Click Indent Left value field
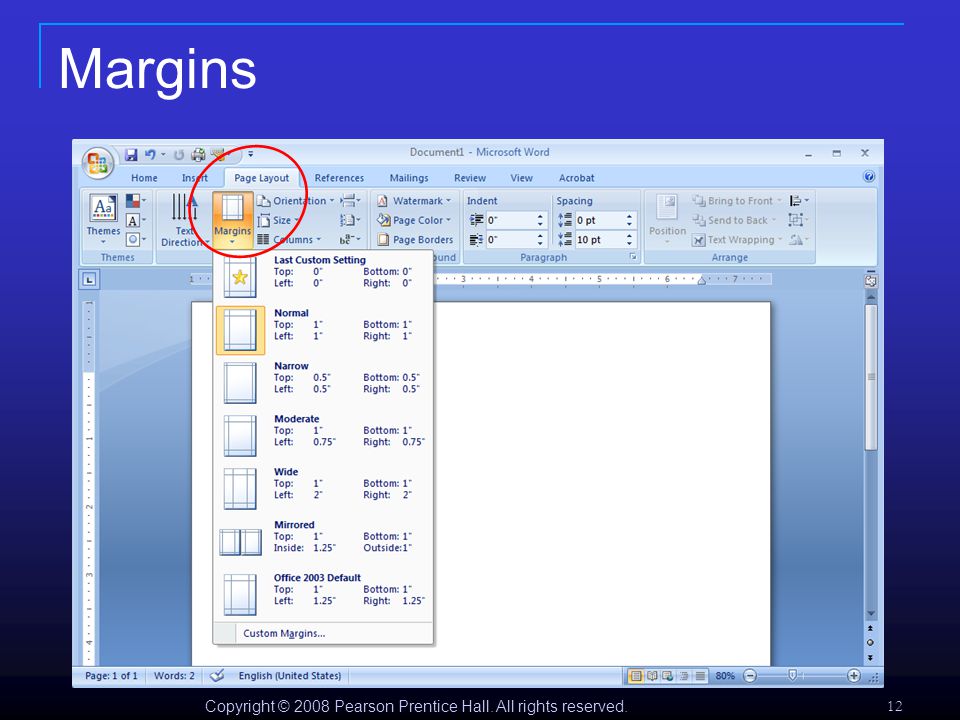The width and height of the screenshot is (960, 720). [x=510, y=220]
